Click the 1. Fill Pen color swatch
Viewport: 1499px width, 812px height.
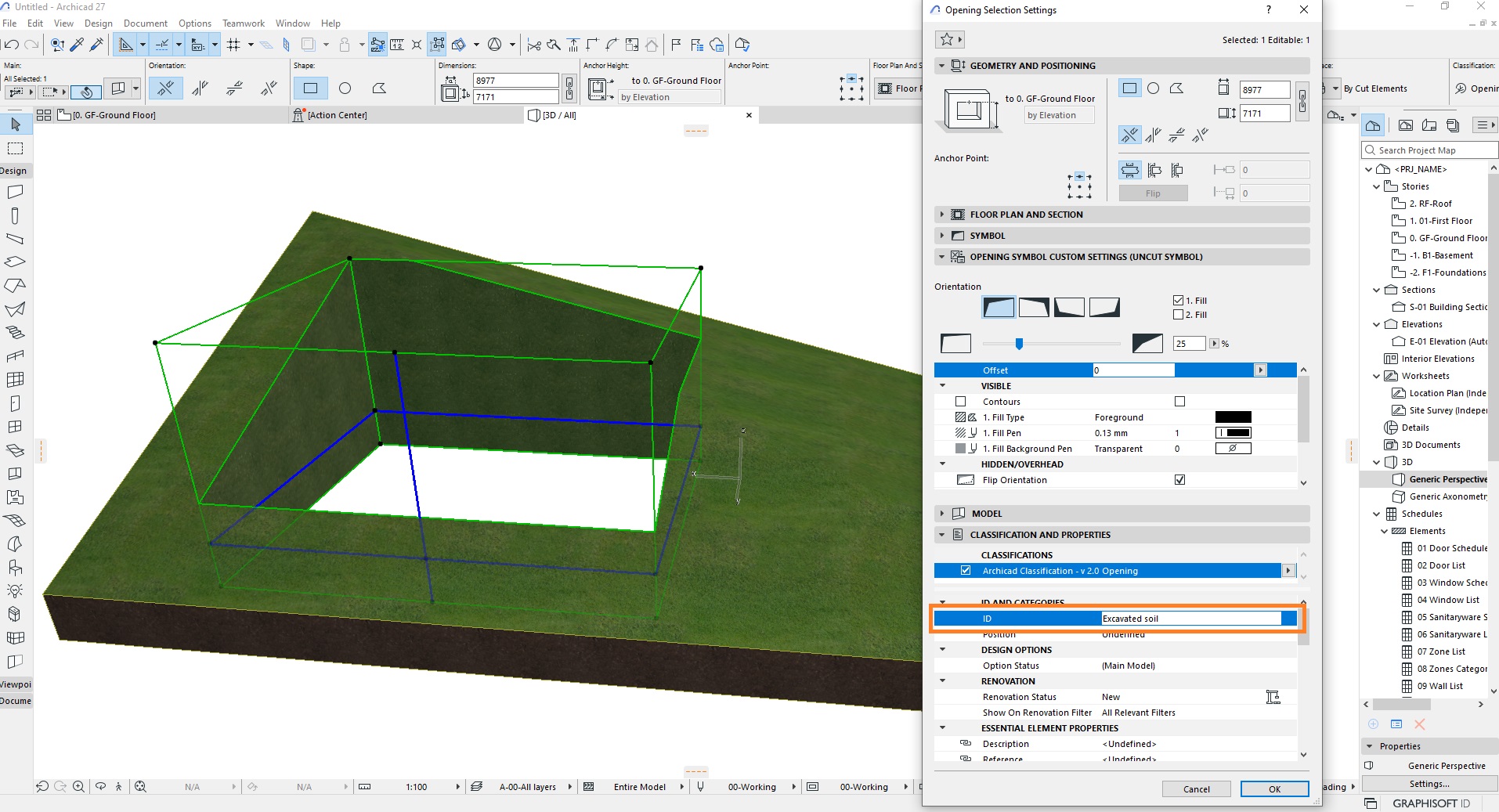pyautogui.click(x=1233, y=433)
